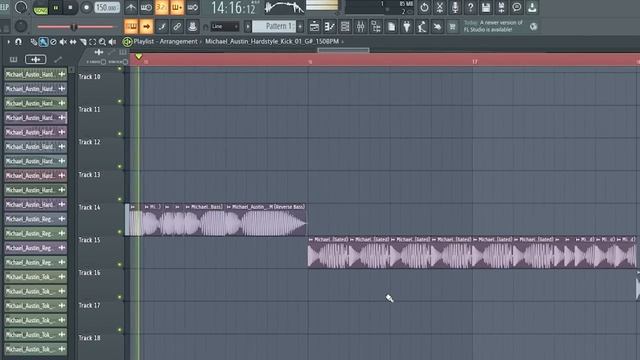This screenshot has height=360, width=640.
Task: Click the stop transport button
Action: point(70,7)
